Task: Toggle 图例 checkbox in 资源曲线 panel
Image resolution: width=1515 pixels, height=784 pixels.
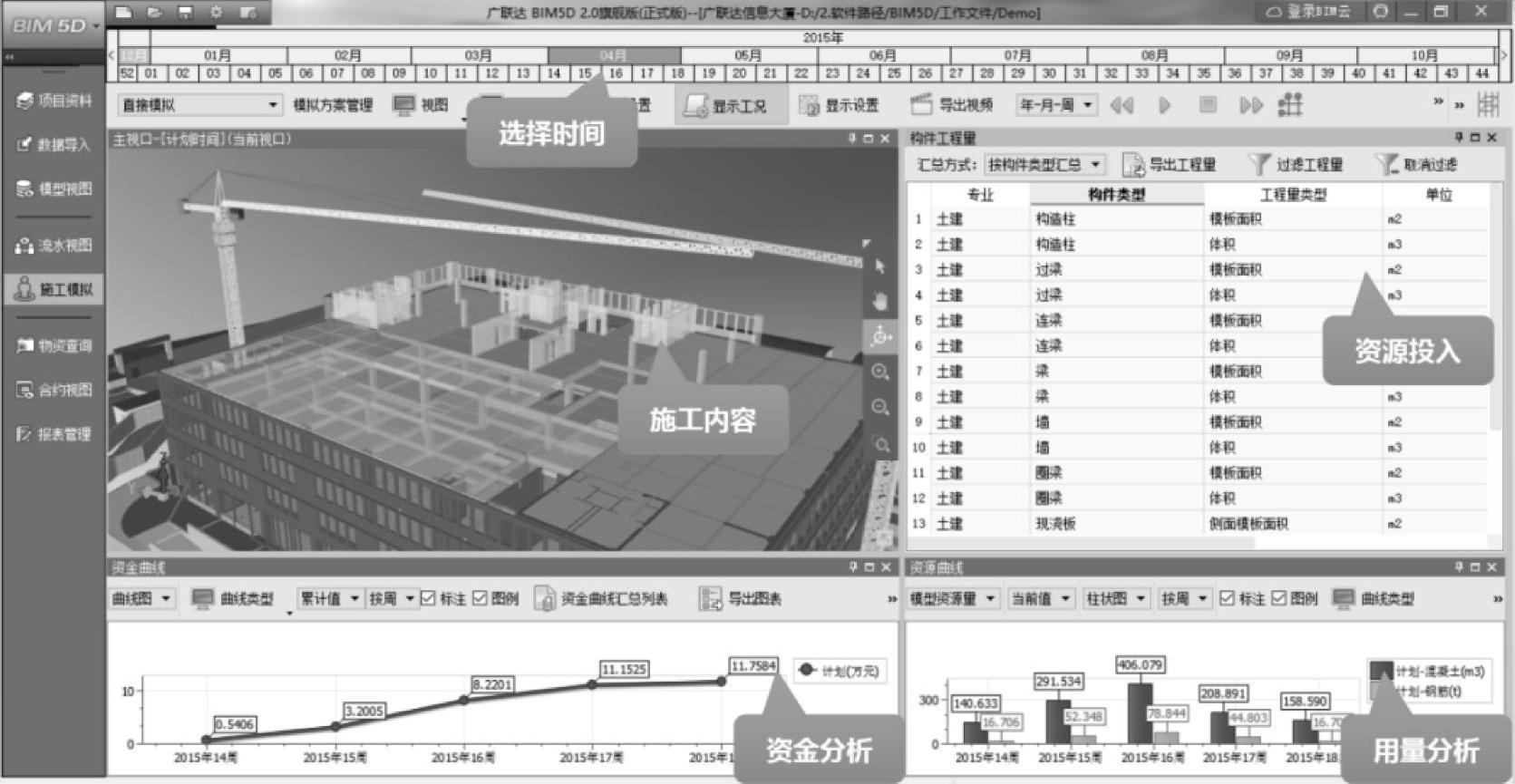Action: pos(1278,598)
